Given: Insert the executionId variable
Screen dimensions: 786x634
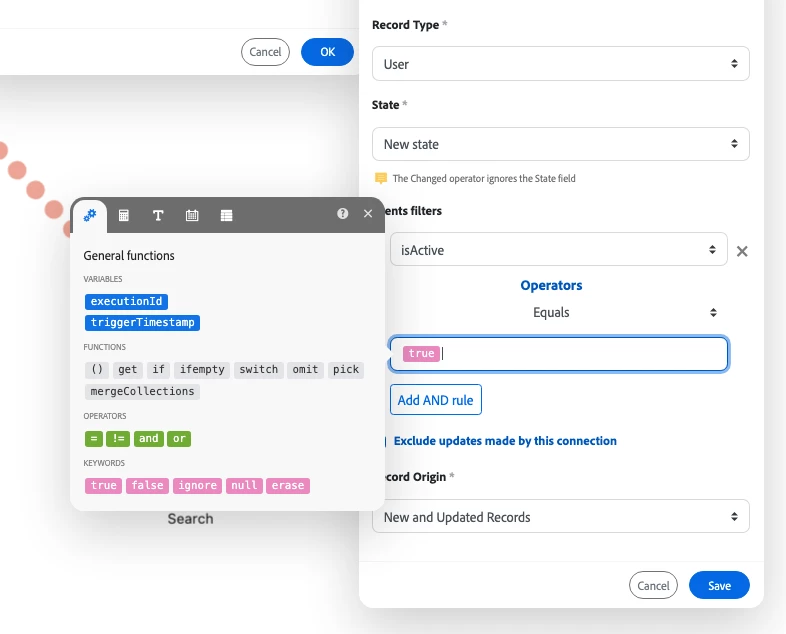Looking at the screenshot, I should coord(126,301).
